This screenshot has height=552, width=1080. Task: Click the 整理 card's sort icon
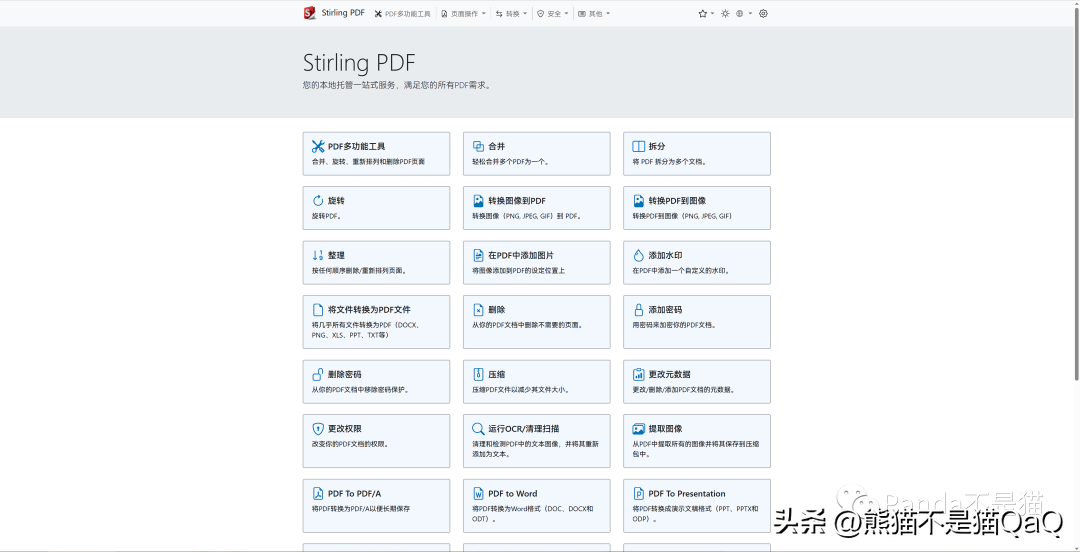[x=318, y=255]
